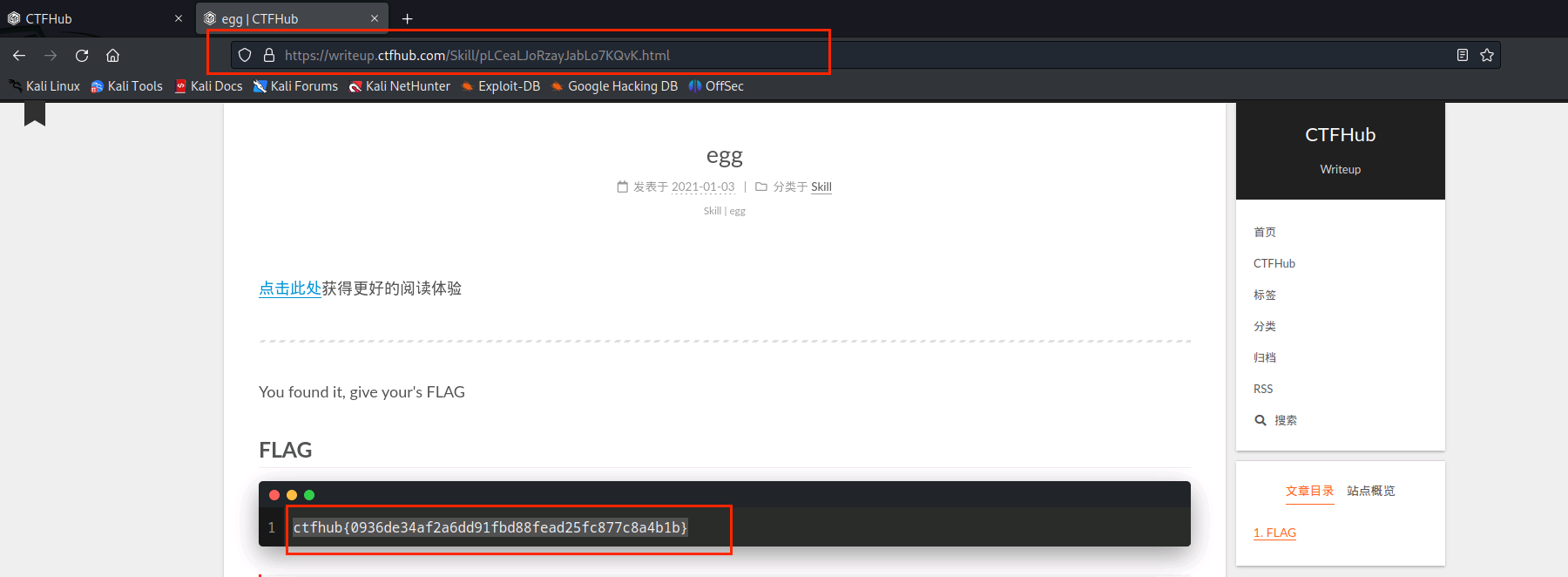Switch to 文章目录 tab
The height and width of the screenshot is (577, 1568).
(x=1310, y=491)
